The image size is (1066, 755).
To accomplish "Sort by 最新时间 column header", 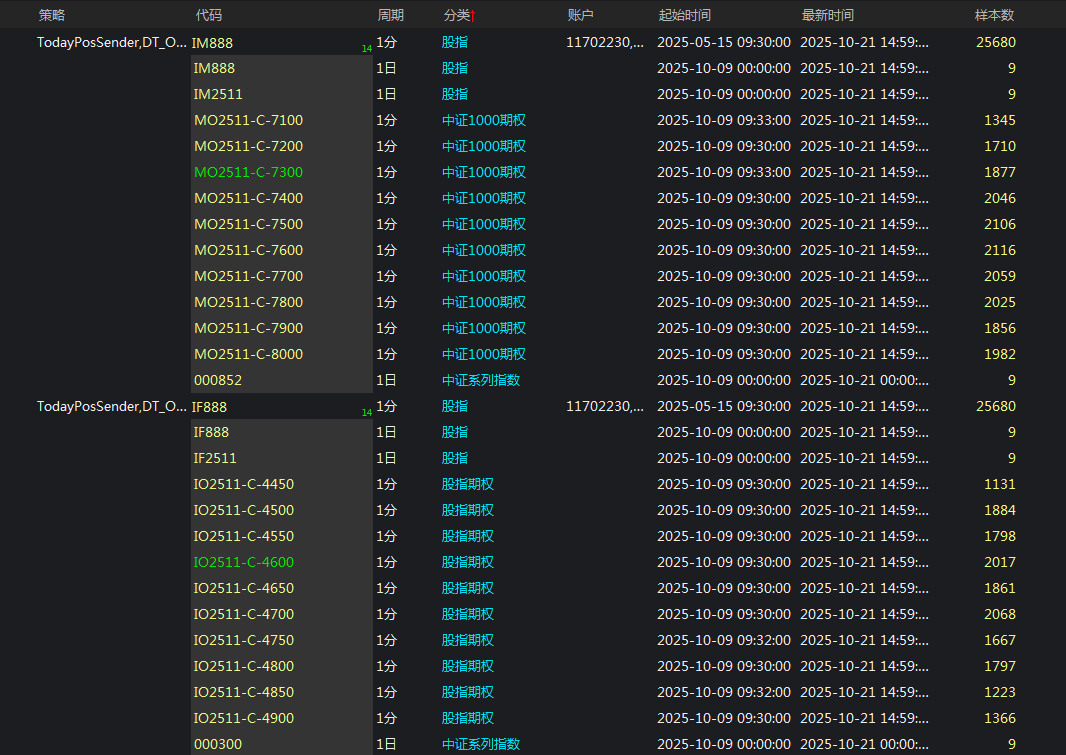I will [828, 15].
